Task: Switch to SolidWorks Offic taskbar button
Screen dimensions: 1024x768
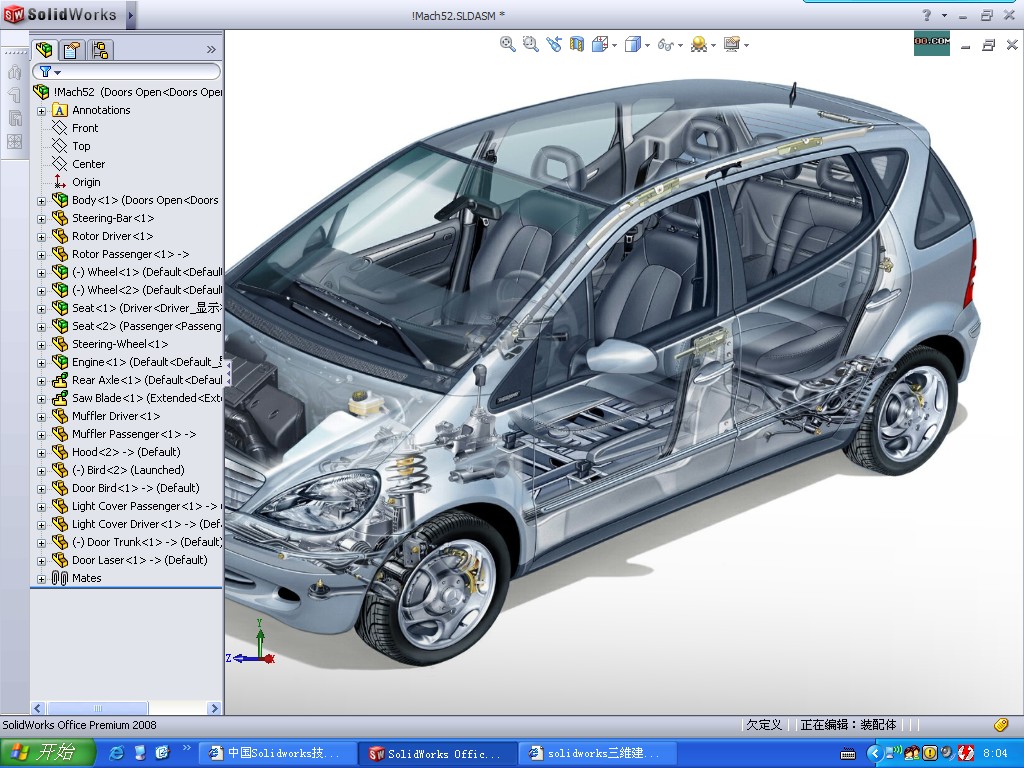Action: (438, 754)
